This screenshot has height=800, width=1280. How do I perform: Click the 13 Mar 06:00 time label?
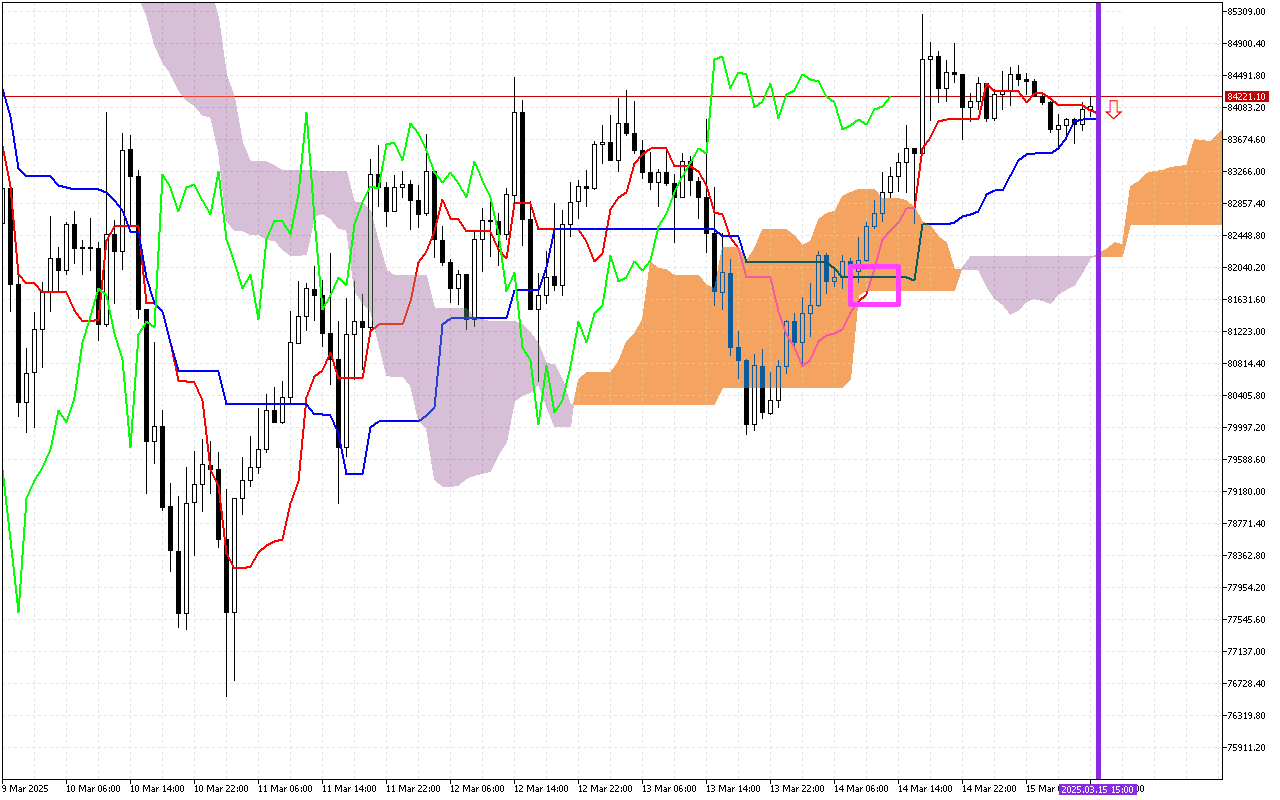pyautogui.click(x=669, y=789)
